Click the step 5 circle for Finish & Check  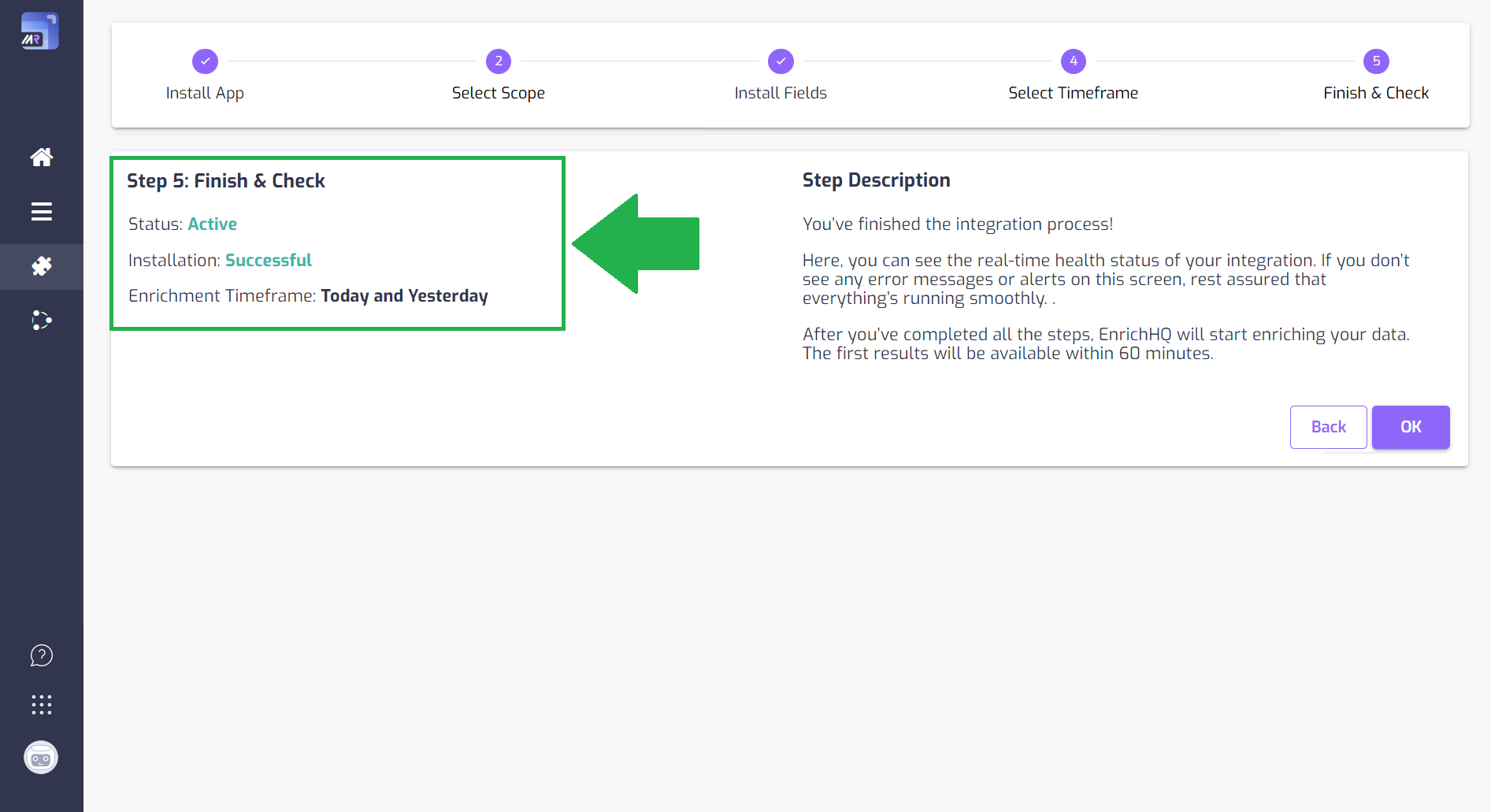point(1376,61)
